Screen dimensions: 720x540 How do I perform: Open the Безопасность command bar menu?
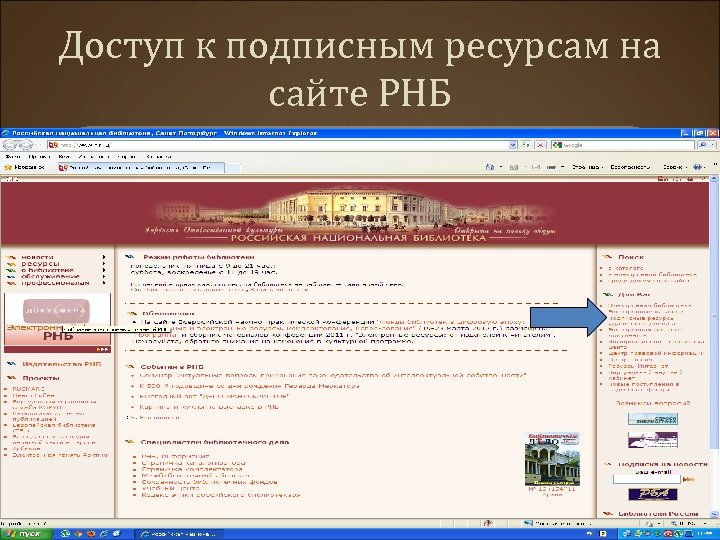(630, 168)
